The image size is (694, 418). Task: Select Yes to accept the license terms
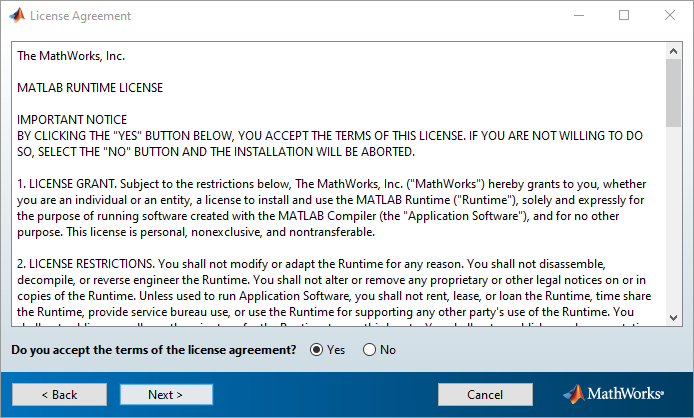pyautogui.click(x=317, y=350)
